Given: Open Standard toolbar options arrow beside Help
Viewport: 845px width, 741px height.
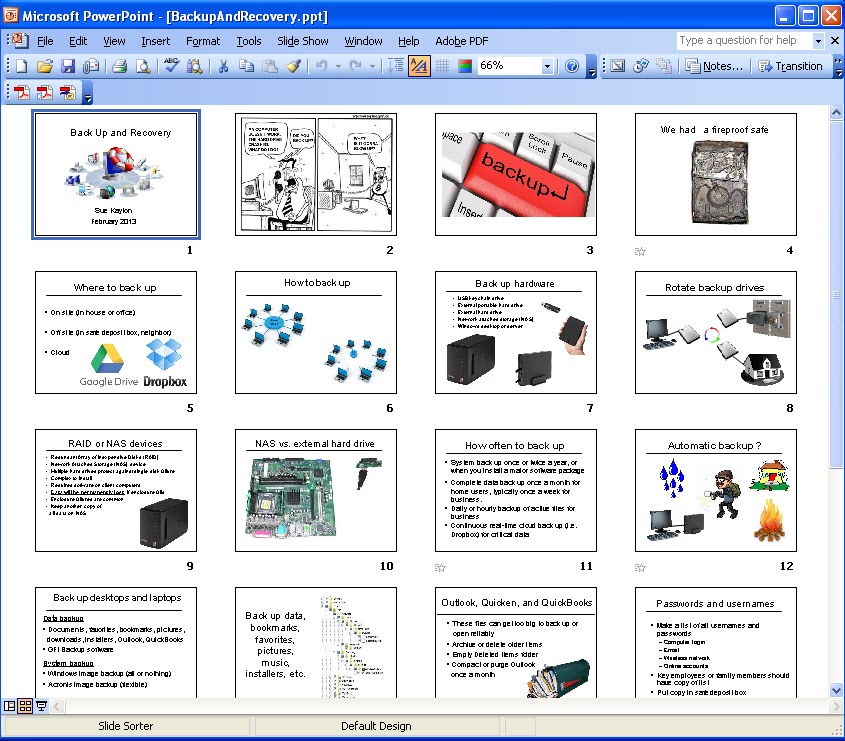Looking at the screenshot, I should [x=592, y=67].
